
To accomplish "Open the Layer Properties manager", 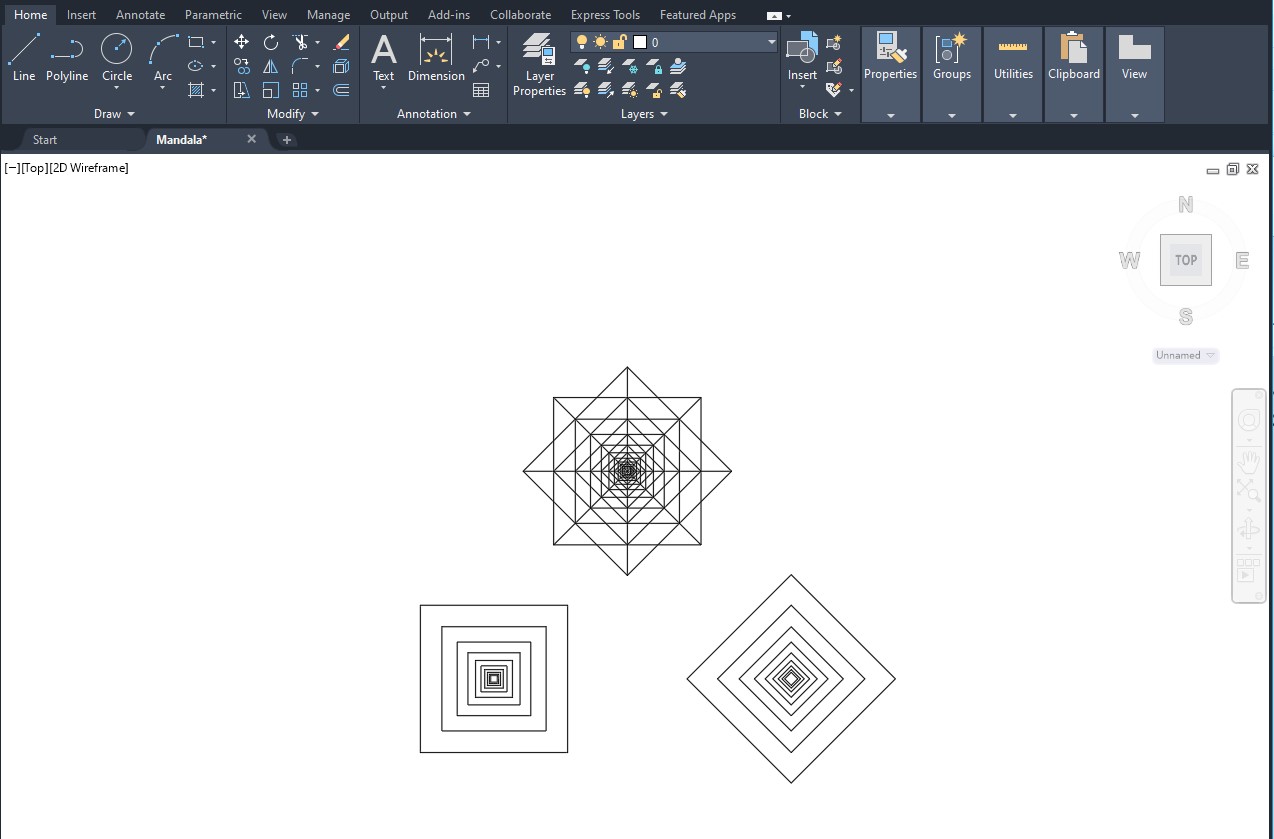I will [540, 65].
